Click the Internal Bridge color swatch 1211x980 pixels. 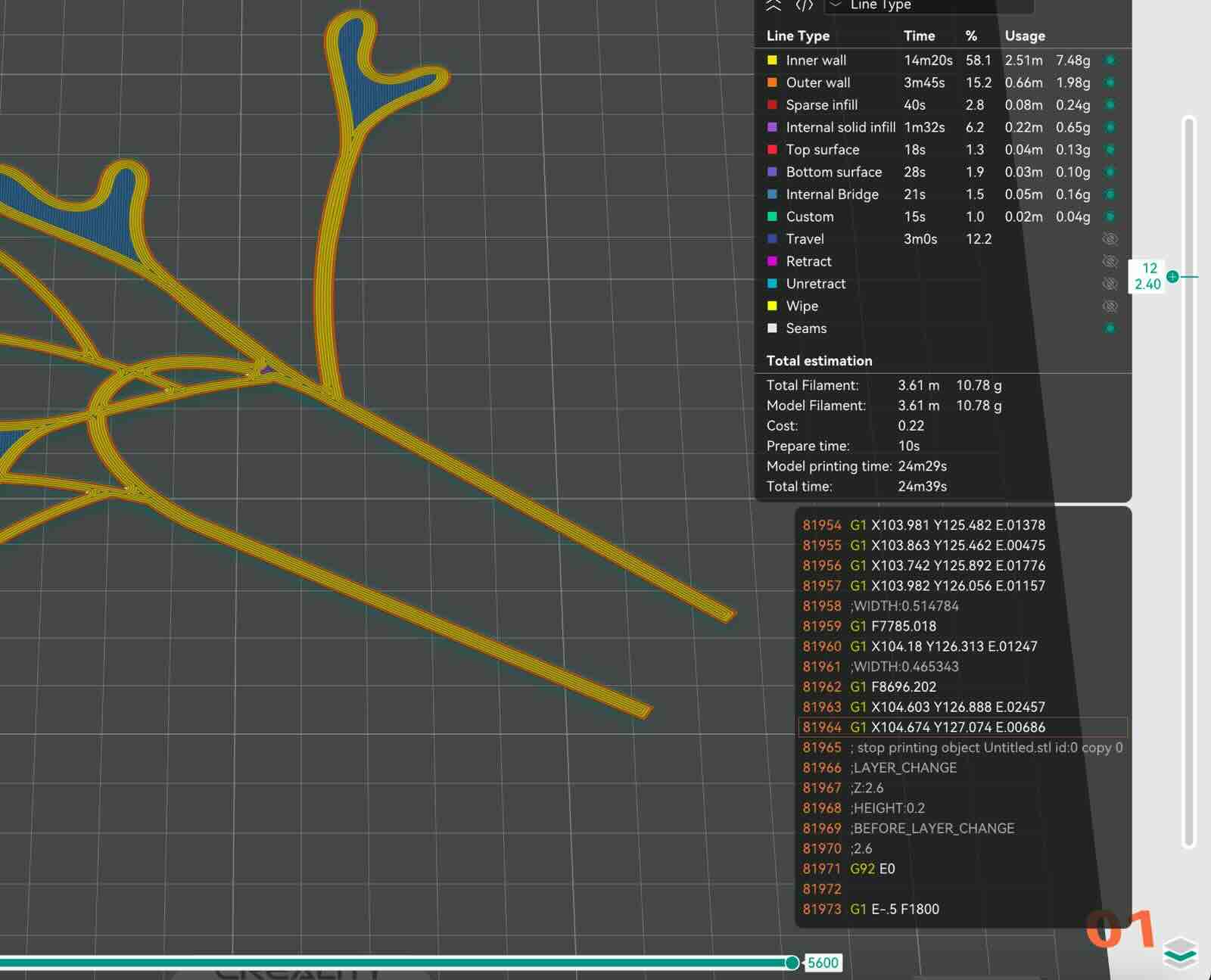(772, 194)
